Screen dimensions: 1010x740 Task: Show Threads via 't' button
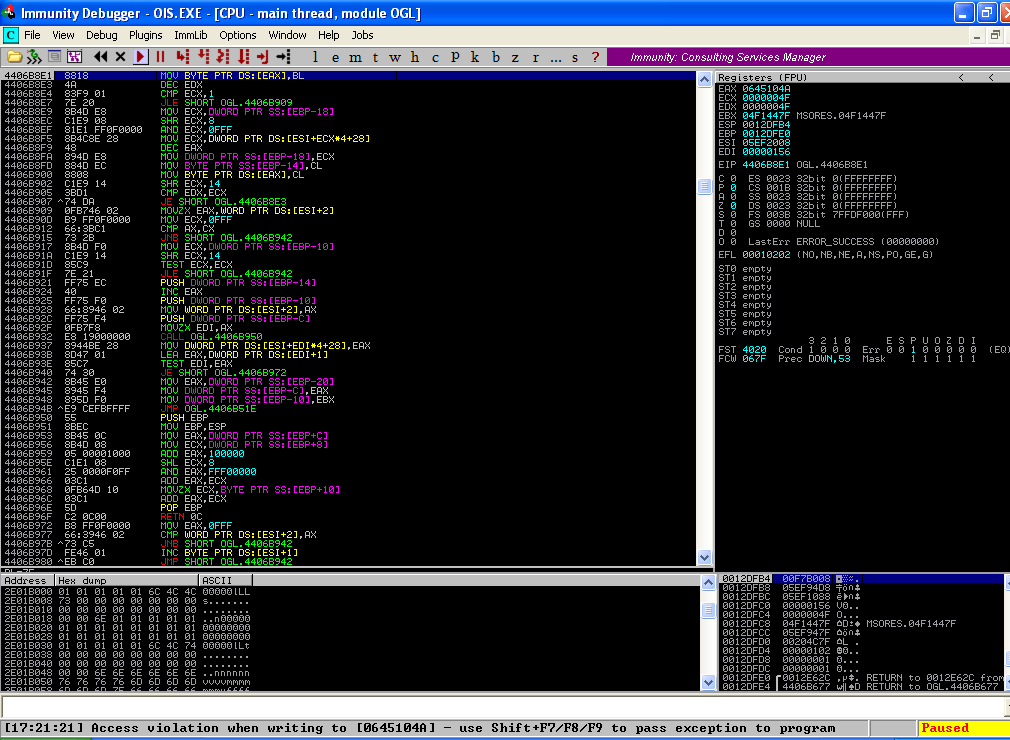click(x=375, y=57)
